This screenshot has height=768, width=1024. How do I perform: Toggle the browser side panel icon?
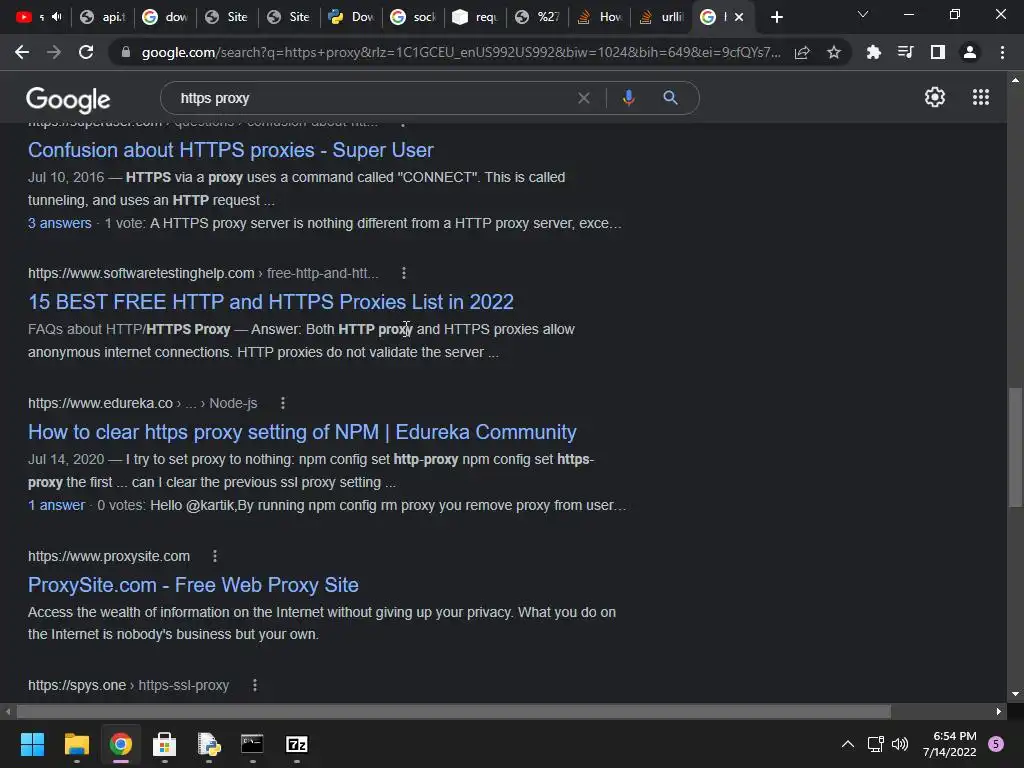click(x=938, y=52)
